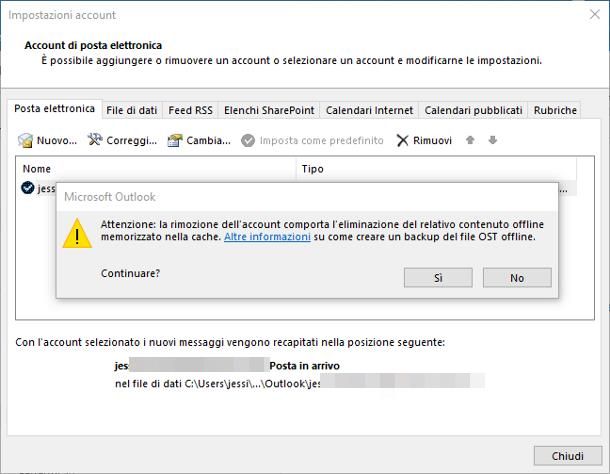Switch to the Posta elettronica tab
Screen dimensions: 610x474
tap(54, 109)
